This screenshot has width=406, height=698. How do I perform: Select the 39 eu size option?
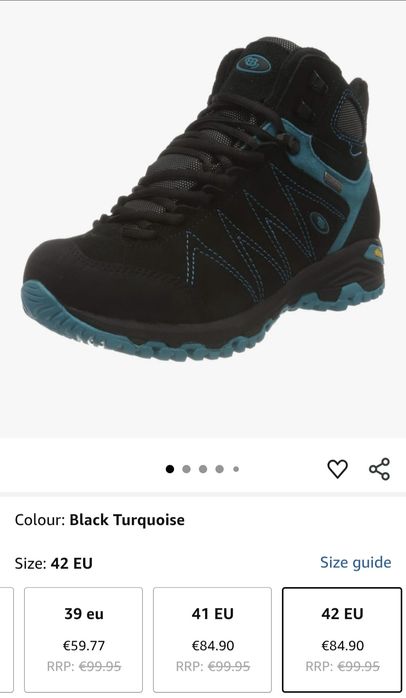83,639
